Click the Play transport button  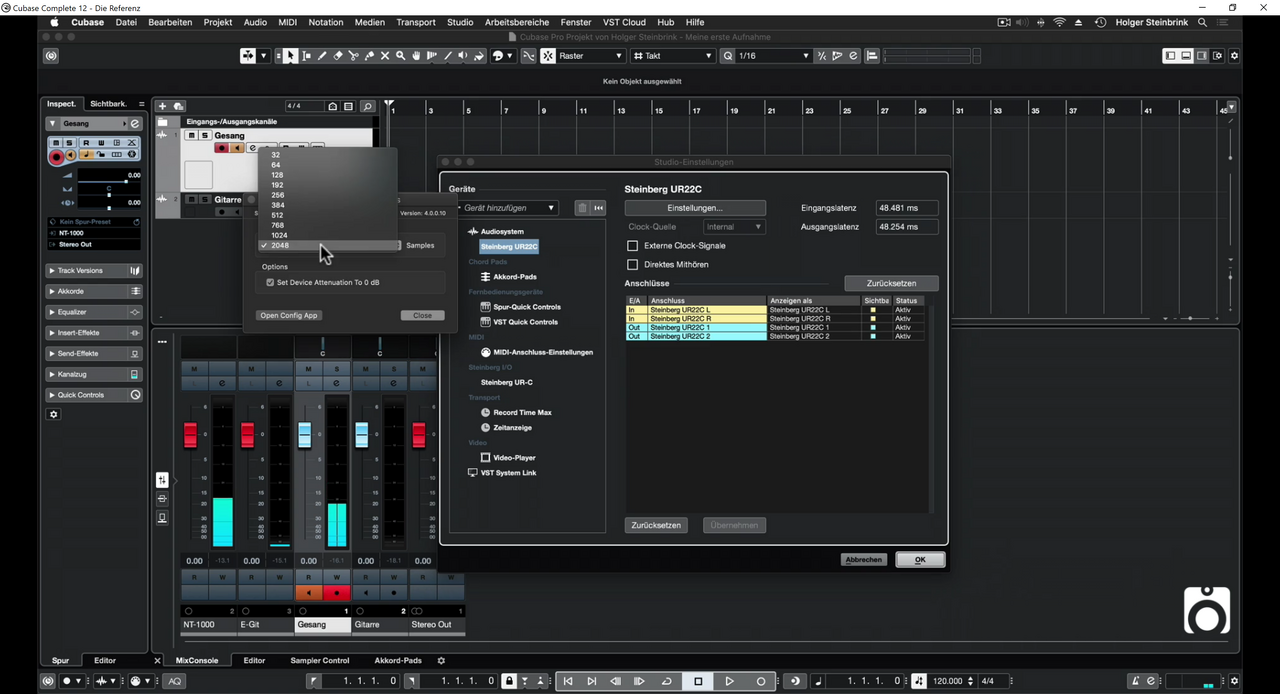[x=729, y=681]
